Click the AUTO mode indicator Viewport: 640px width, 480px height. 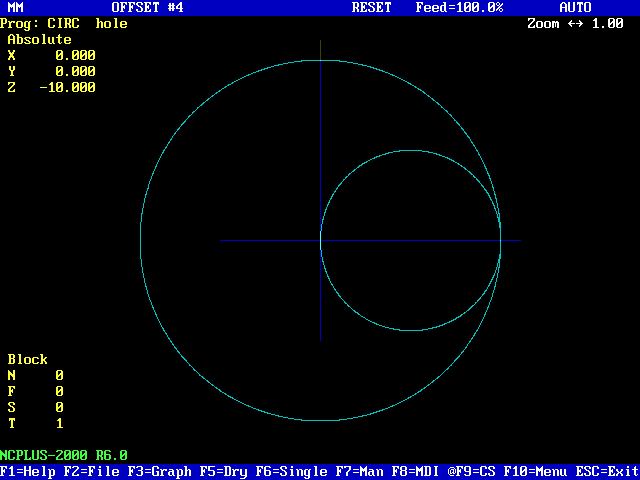pyautogui.click(x=576, y=7)
